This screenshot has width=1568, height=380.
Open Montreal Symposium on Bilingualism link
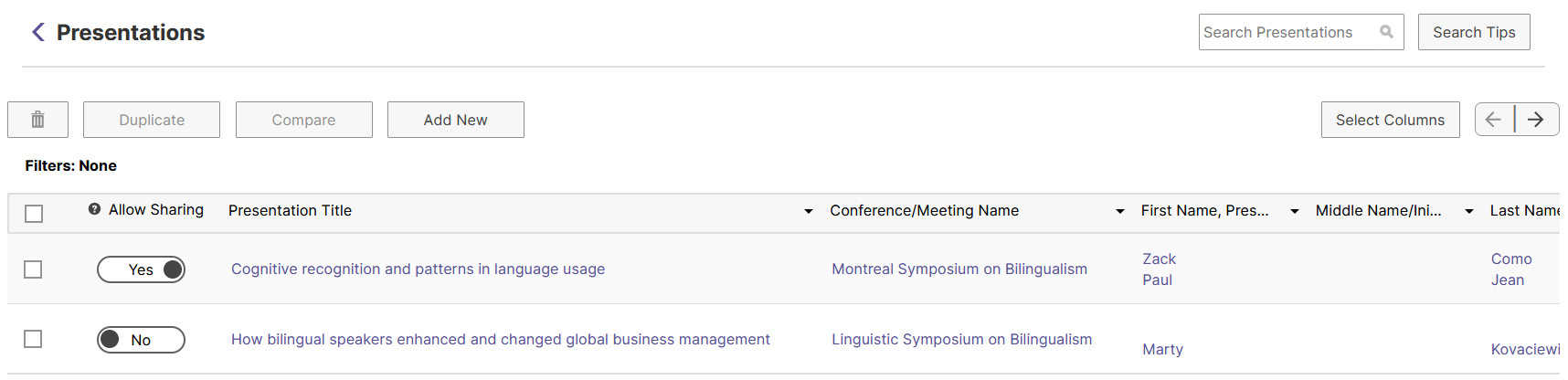pos(959,269)
